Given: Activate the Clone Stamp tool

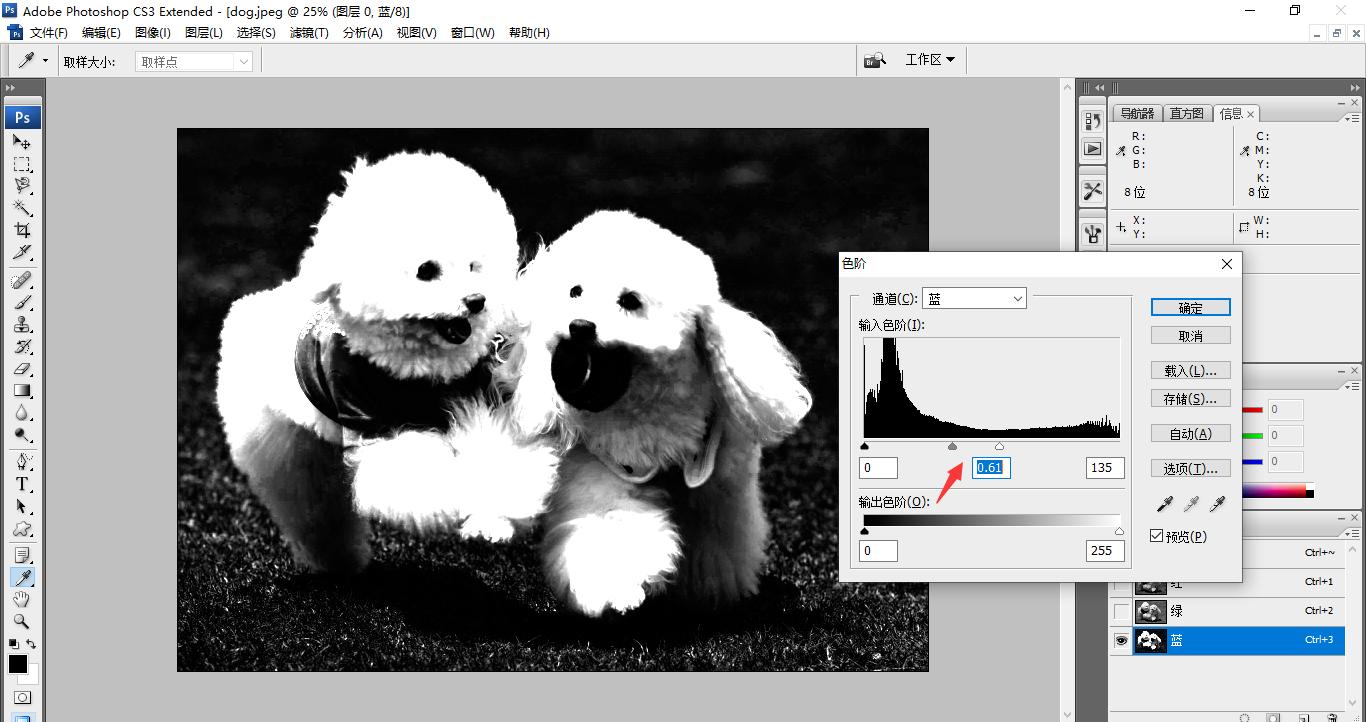Looking at the screenshot, I should pyautogui.click(x=22, y=322).
